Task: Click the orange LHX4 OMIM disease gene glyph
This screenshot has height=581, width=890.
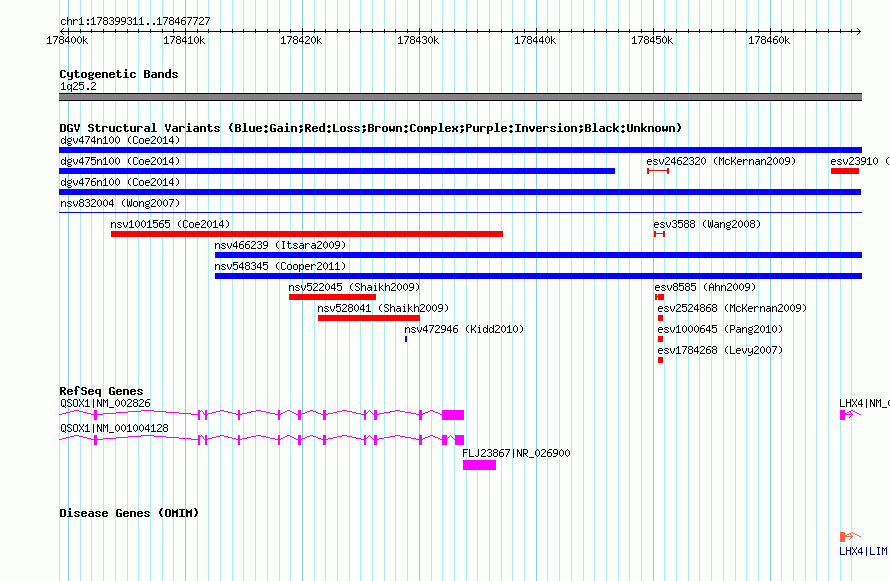Action: pyautogui.click(x=850, y=536)
